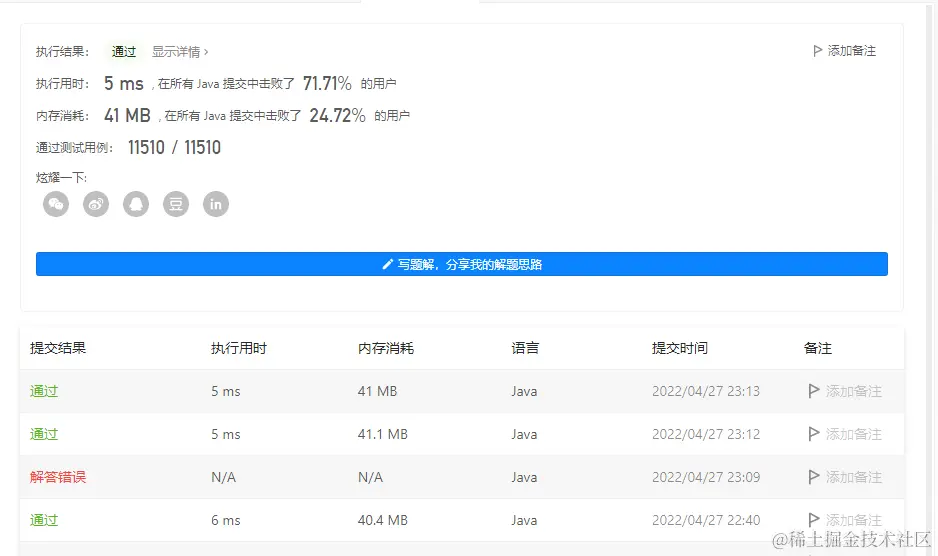This screenshot has height=556, width=938.
Task: Click Java language cell in 解答错误 row
Action: [524, 477]
